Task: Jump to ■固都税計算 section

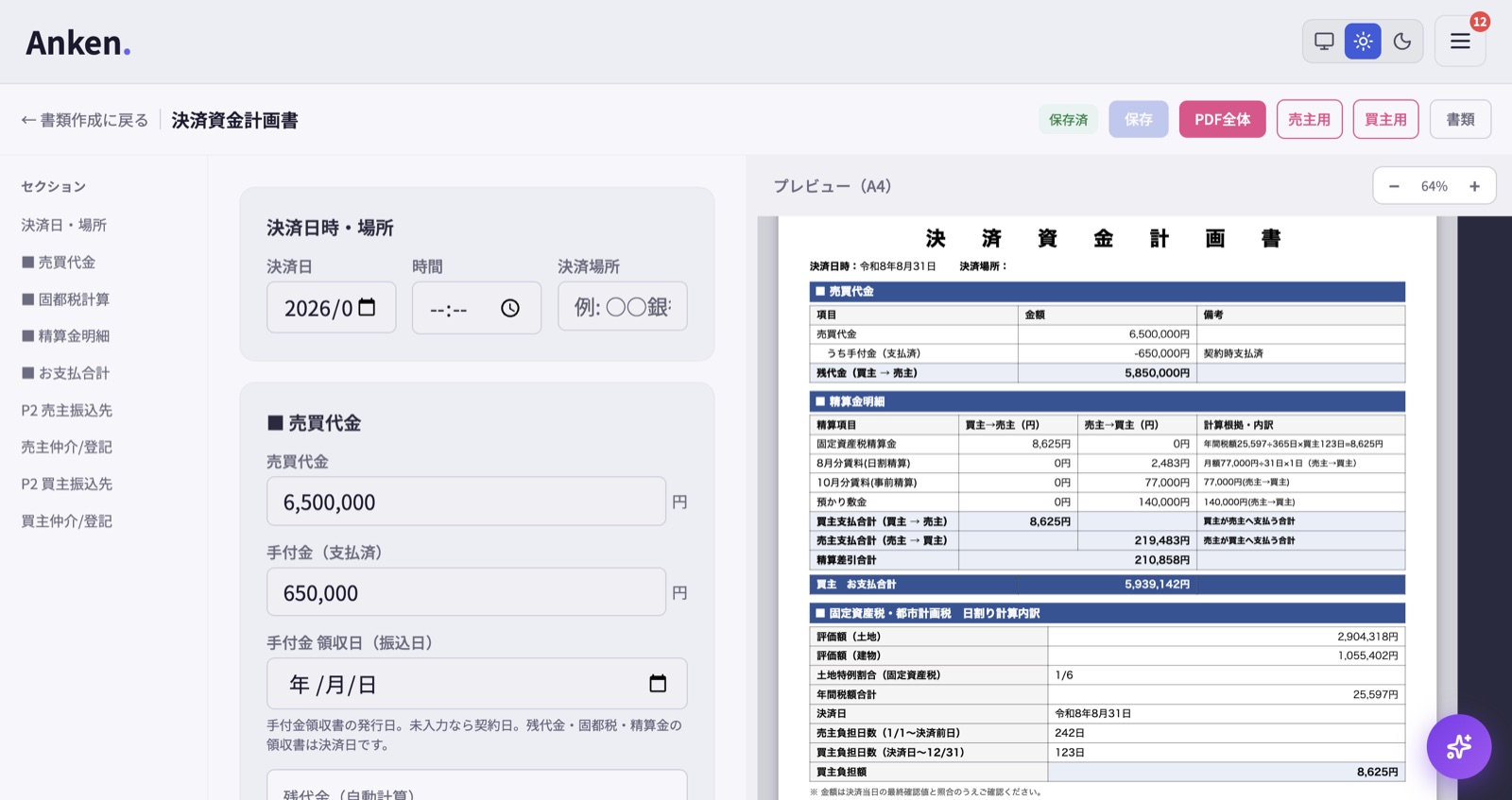Action: point(65,298)
